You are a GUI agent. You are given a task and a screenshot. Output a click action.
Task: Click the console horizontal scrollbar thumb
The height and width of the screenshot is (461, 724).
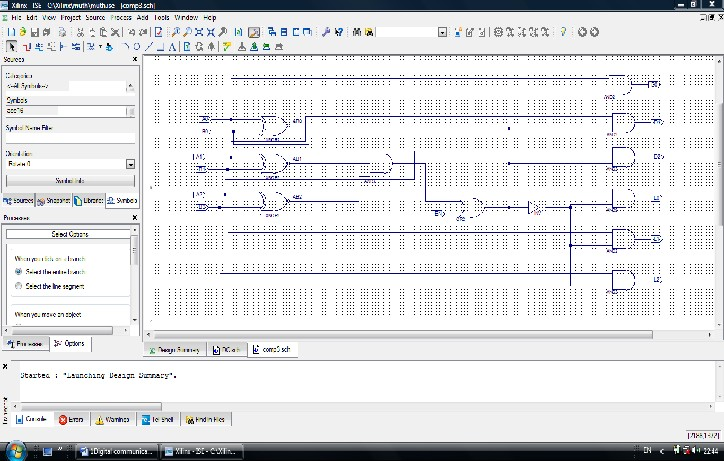point(90,406)
